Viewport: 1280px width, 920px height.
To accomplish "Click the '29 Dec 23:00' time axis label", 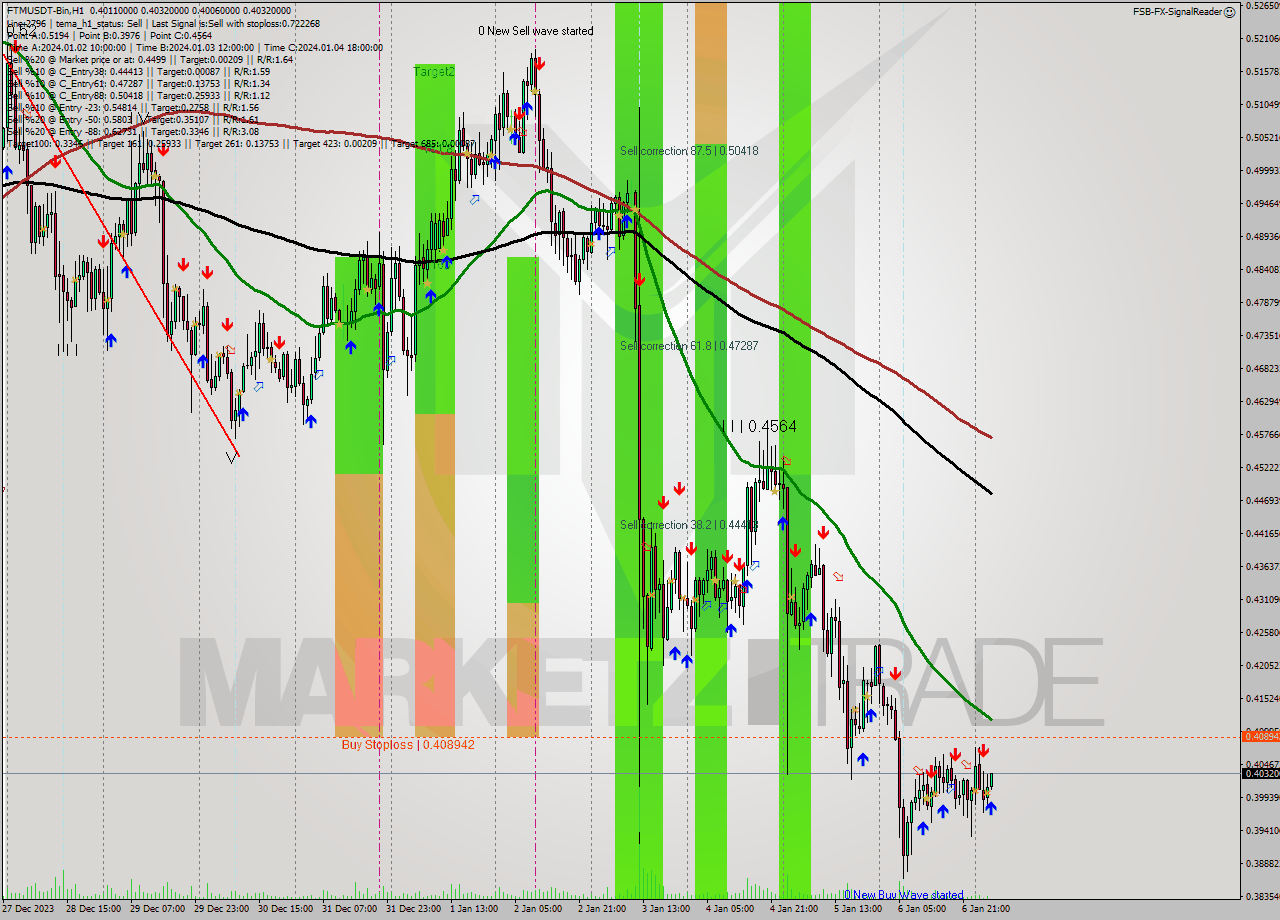I will click(x=221, y=909).
